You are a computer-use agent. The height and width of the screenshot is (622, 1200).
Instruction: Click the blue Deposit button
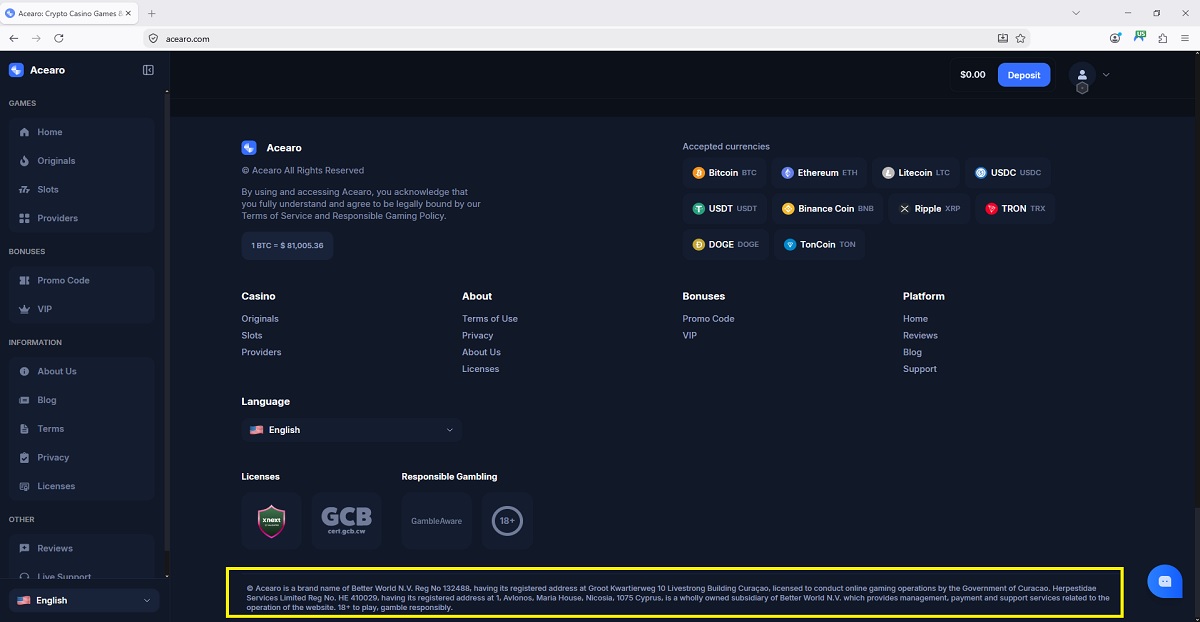click(x=1024, y=75)
